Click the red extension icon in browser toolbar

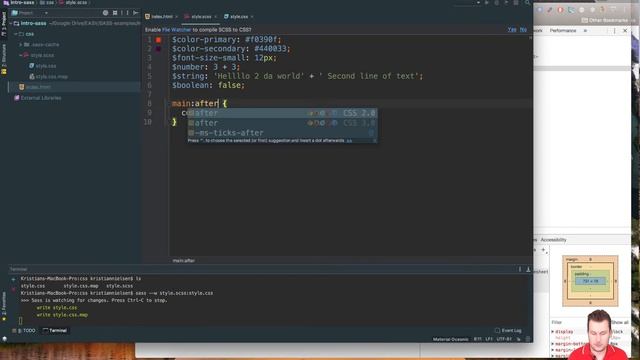coord(560,9)
